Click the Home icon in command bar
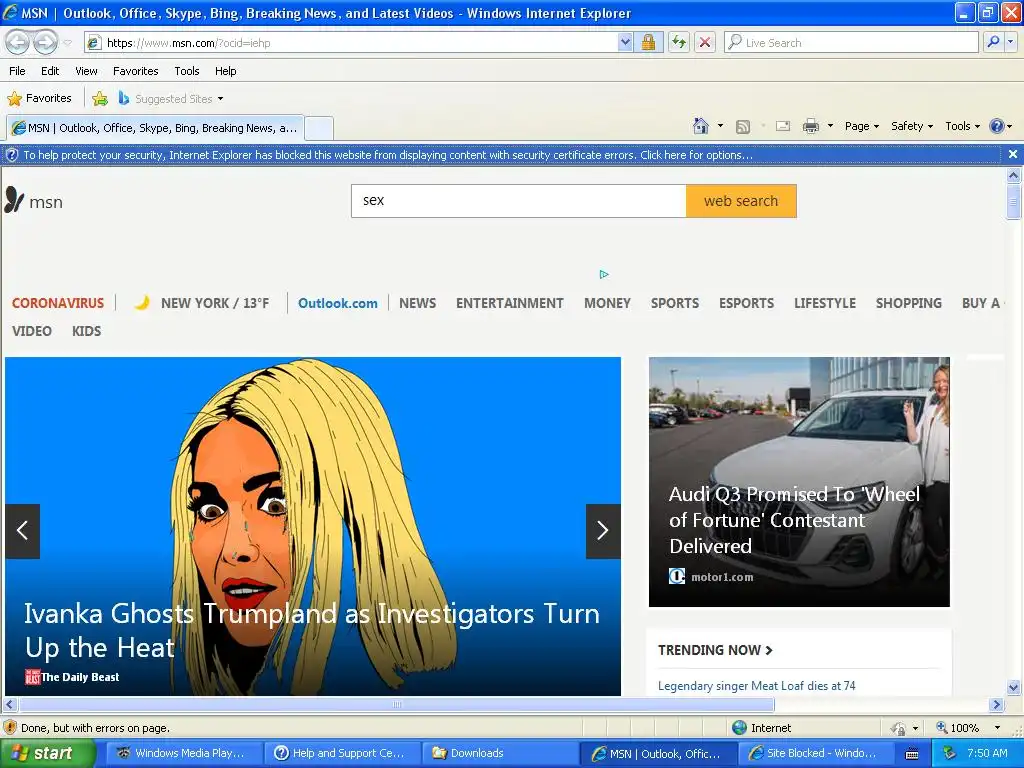The width and height of the screenshot is (1024, 768). pos(701,126)
